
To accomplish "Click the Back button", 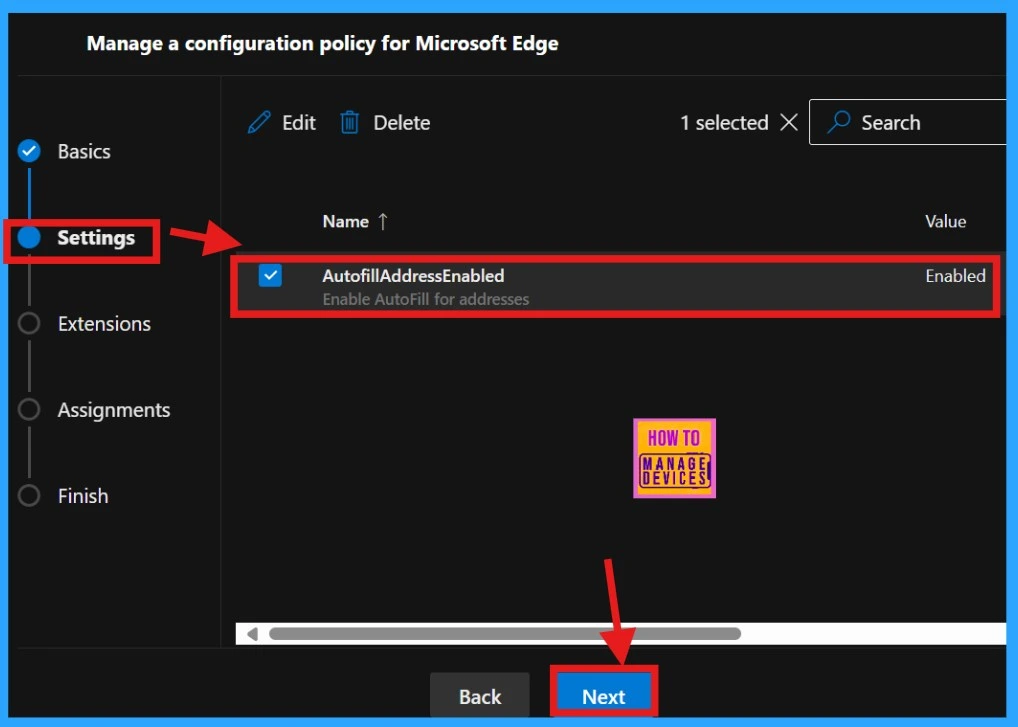I will point(480,695).
